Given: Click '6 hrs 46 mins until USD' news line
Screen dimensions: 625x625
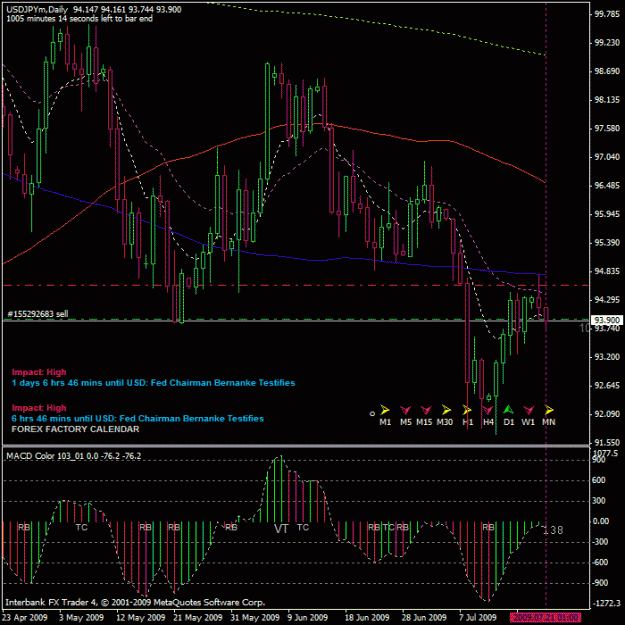Looking at the screenshot, I should click(x=138, y=419).
